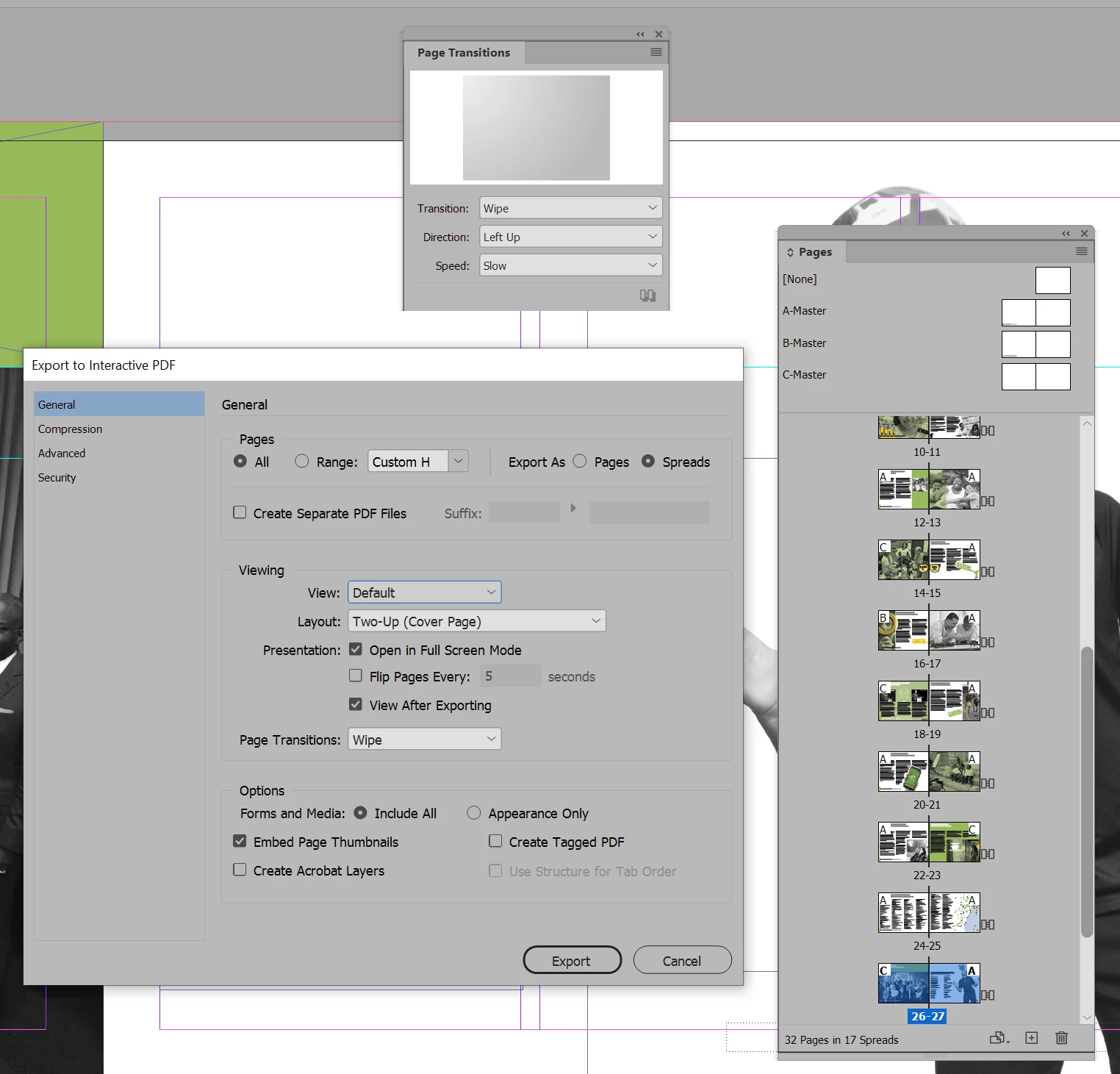Click transition icon beside spread 18-19

988,713
